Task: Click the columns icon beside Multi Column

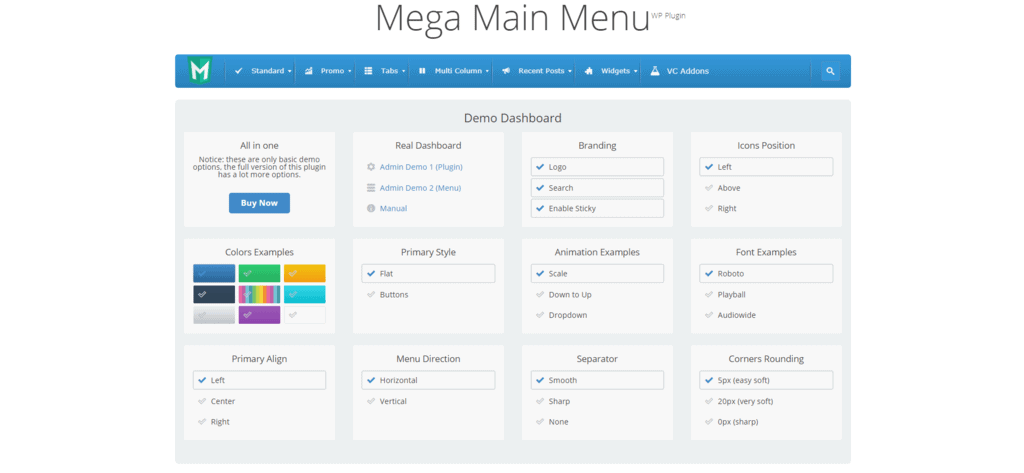Action: [x=422, y=71]
